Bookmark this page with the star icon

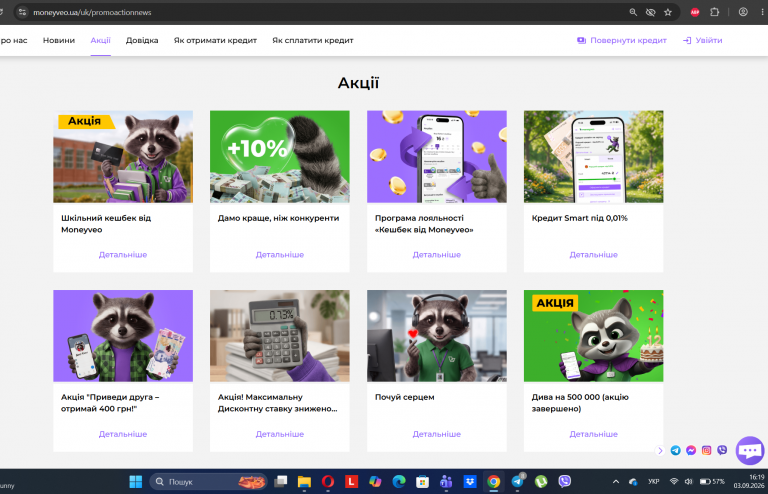coord(668,12)
